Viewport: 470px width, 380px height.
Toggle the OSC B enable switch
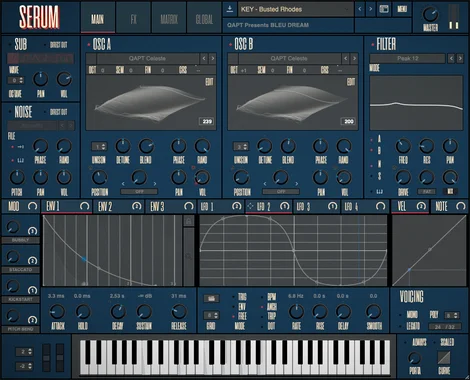(x=230, y=44)
